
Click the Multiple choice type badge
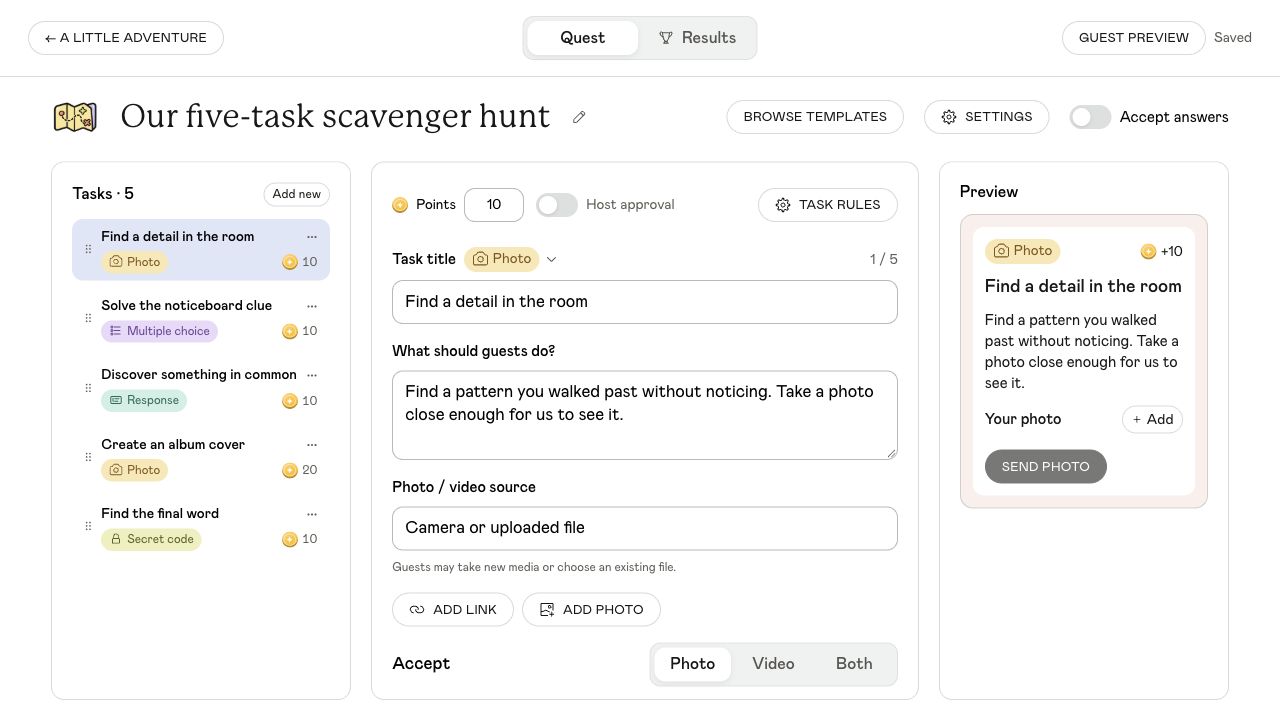tap(159, 331)
